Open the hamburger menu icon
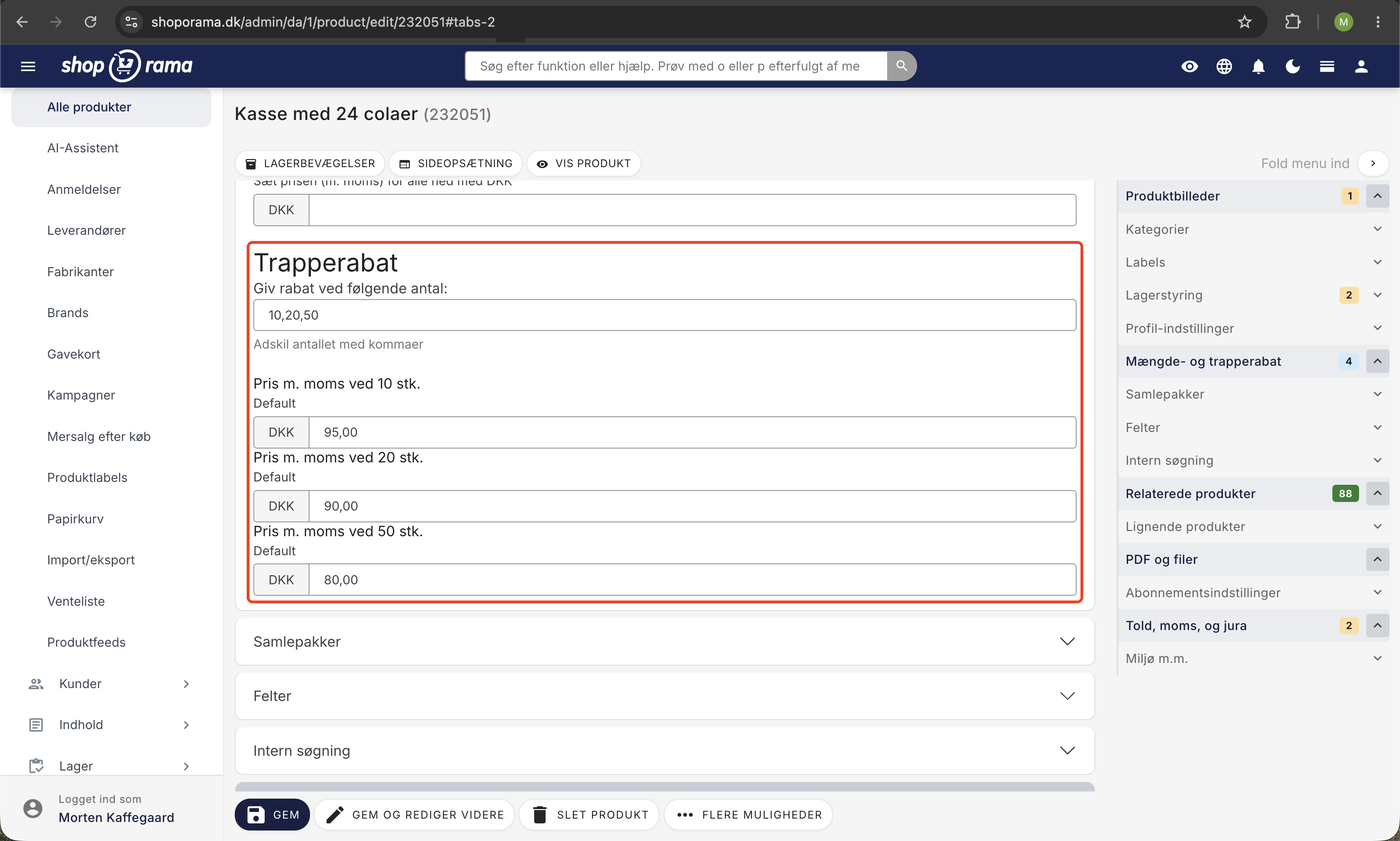This screenshot has height=841, width=1400. (x=28, y=66)
